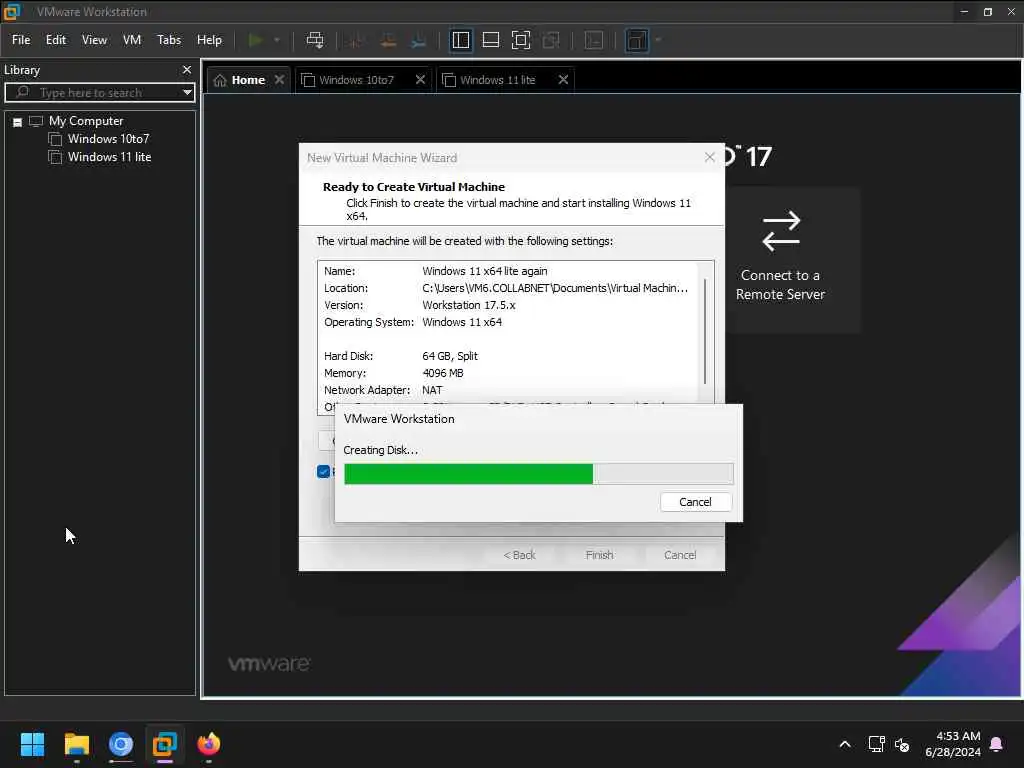1024x768 pixels.
Task: Select Windows 10to7 in library tree
Action: 108,139
